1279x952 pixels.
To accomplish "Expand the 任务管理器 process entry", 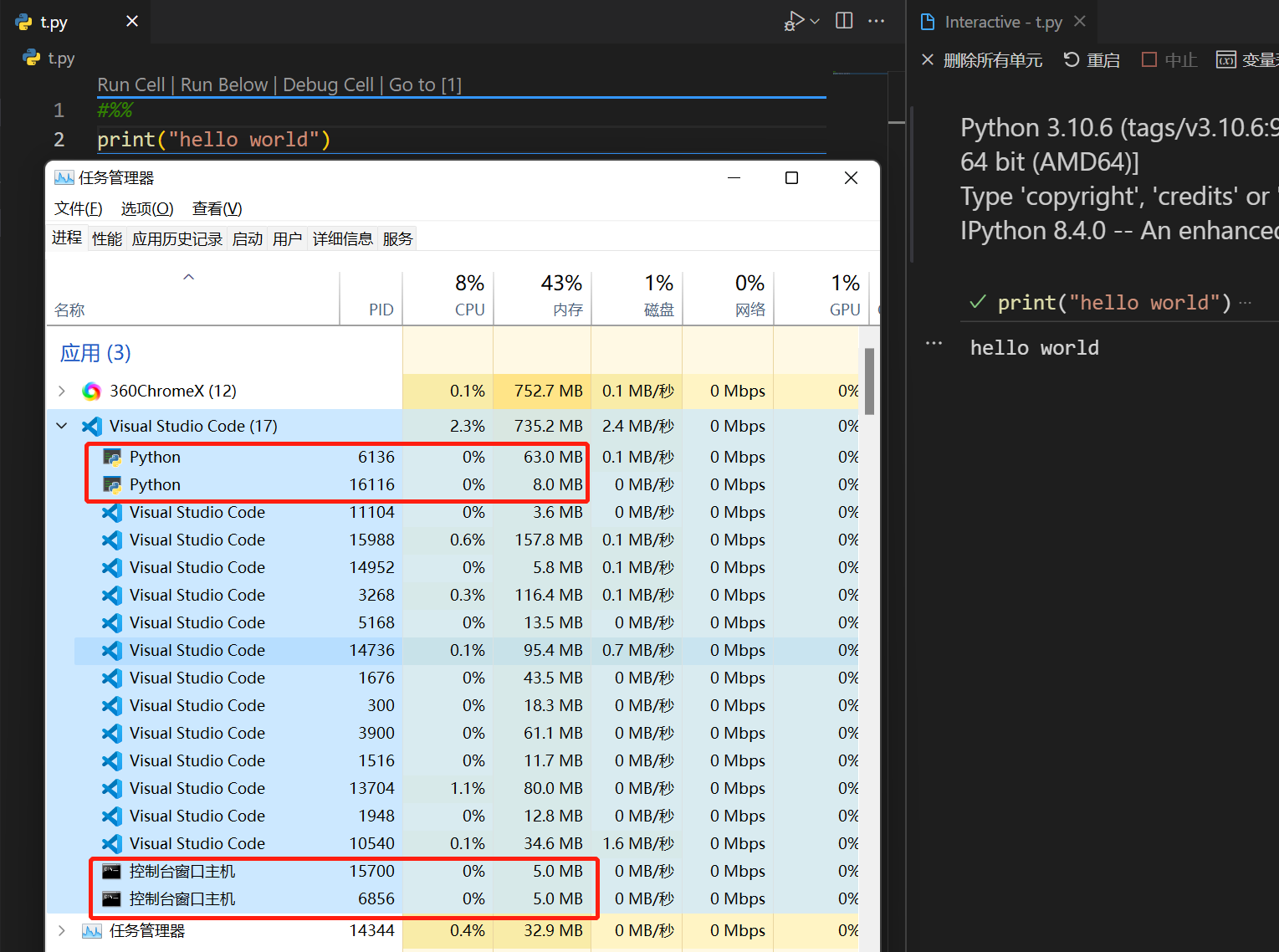I will [61, 930].
